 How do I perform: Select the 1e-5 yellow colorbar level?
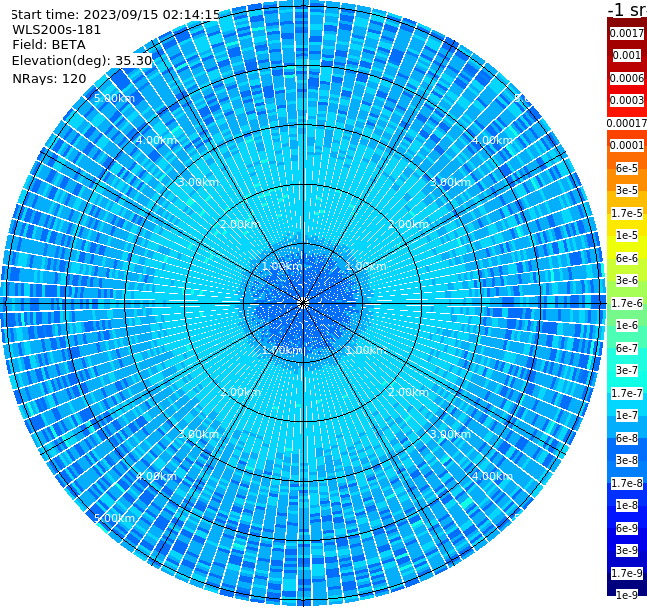click(x=627, y=236)
